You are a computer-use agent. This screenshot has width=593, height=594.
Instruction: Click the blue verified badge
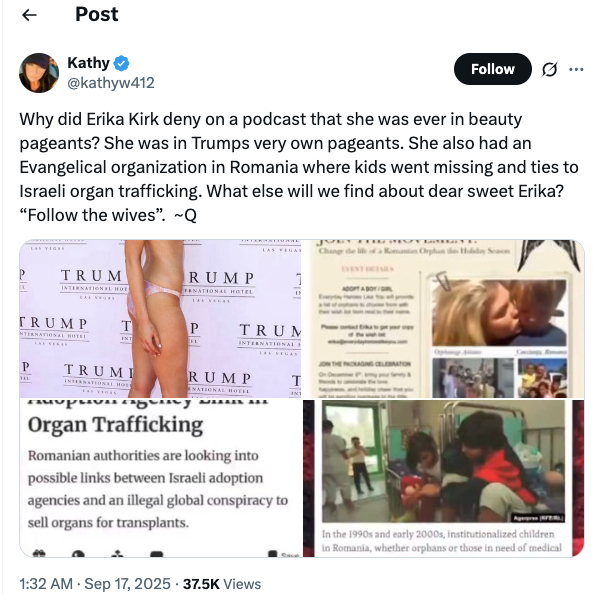[122, 63]
